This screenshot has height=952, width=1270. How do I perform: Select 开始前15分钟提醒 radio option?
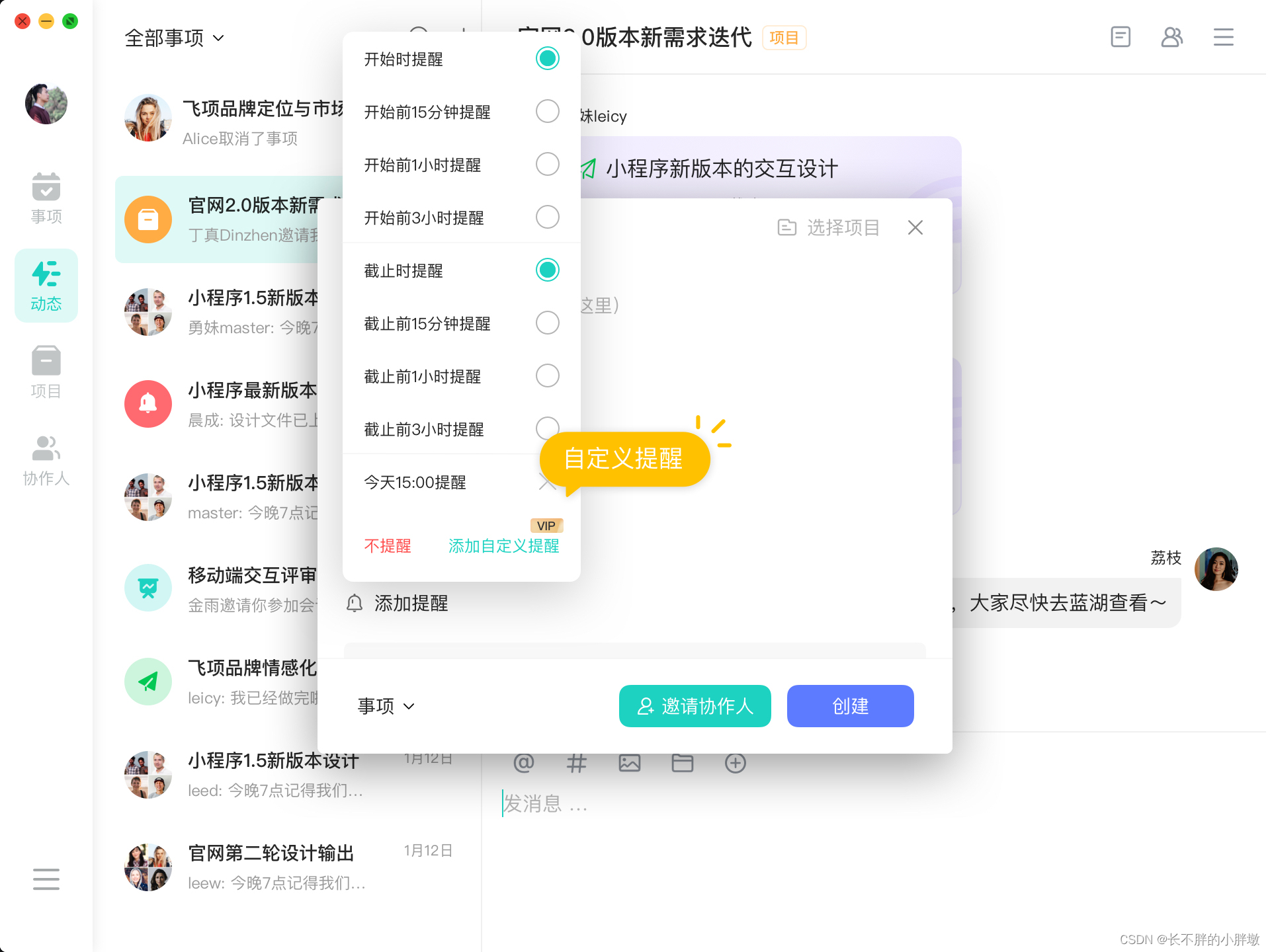pos(547,112)
